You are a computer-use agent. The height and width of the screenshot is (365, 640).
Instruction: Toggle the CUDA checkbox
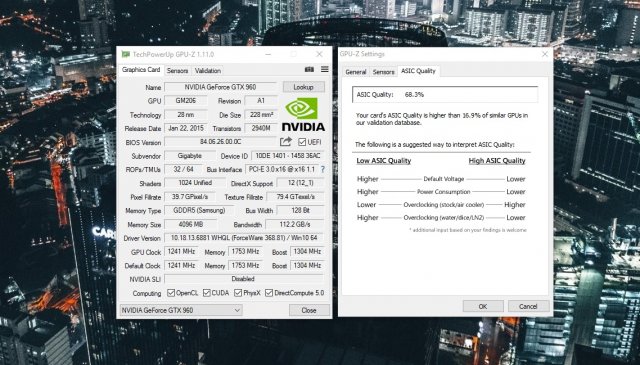207,293
